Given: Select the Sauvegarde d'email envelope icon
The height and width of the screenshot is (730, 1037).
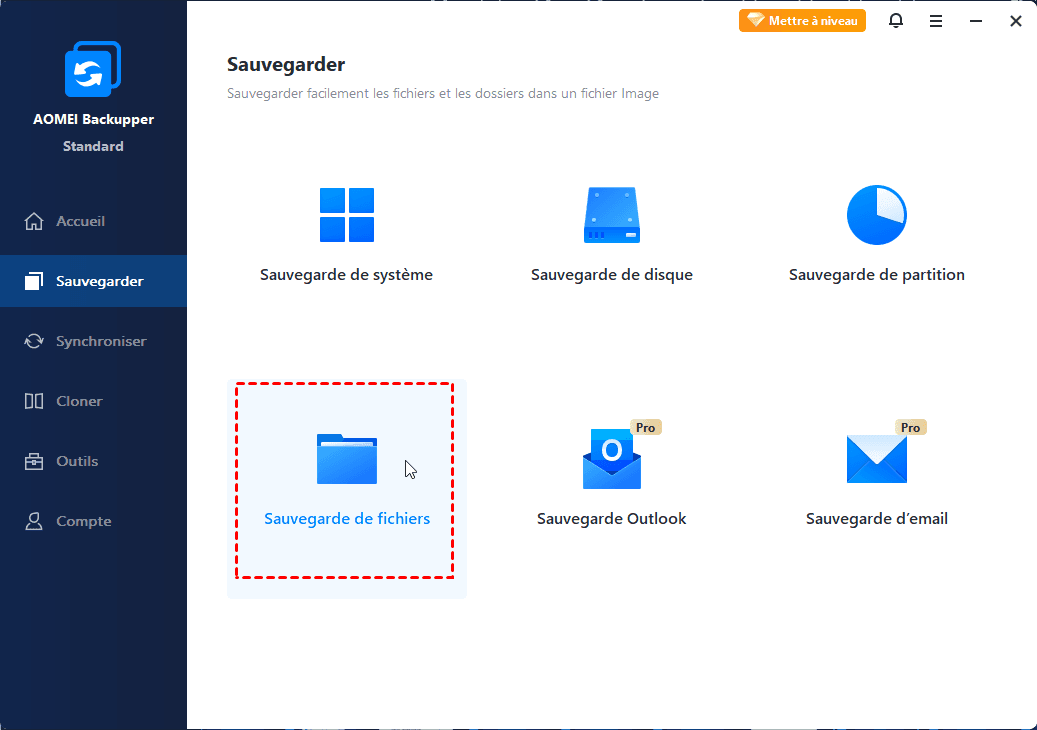Looking at the screenshot, I should coord(876,459).
